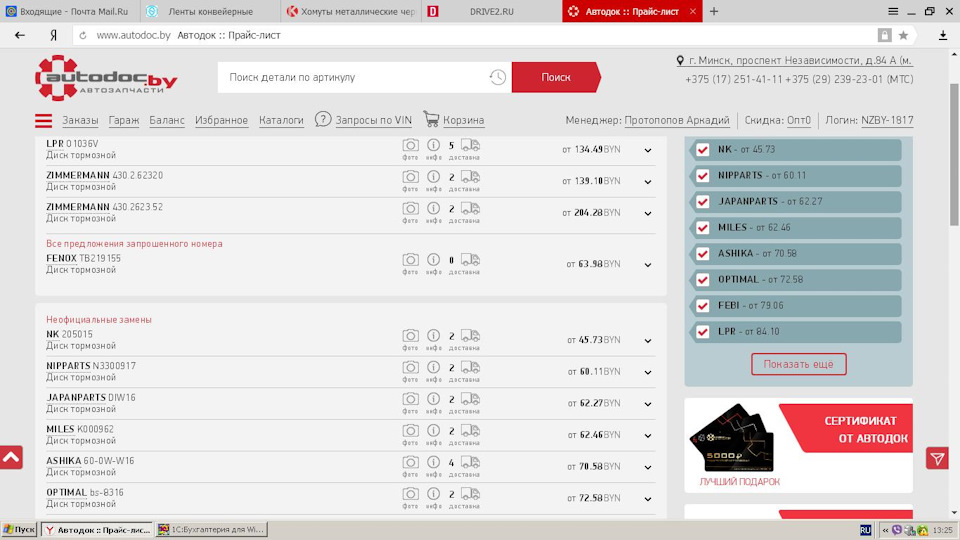Show info for FENOX TB219155

tap(433, 260)
